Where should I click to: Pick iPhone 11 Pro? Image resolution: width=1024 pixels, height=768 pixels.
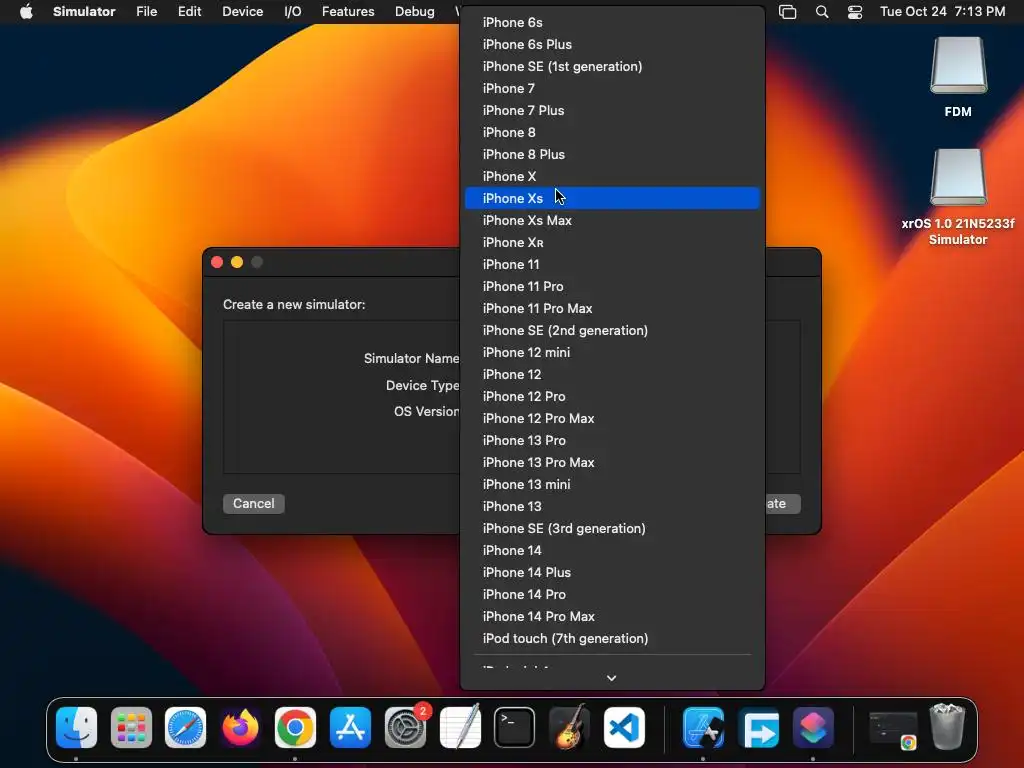click(612, 287)
